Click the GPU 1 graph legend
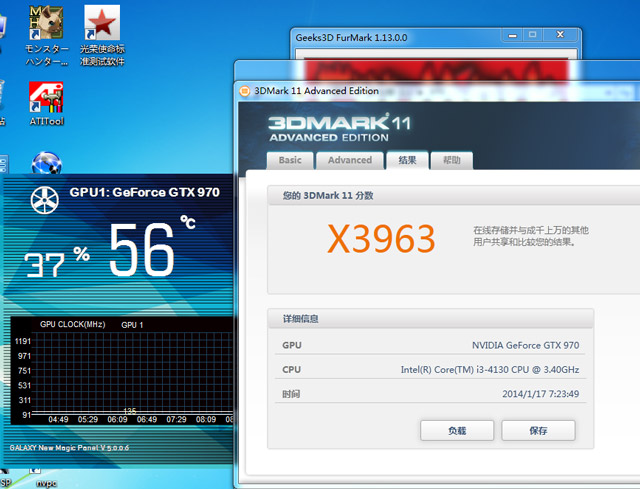Viewport: 640px width, 489px height. (x=132, y=325)
